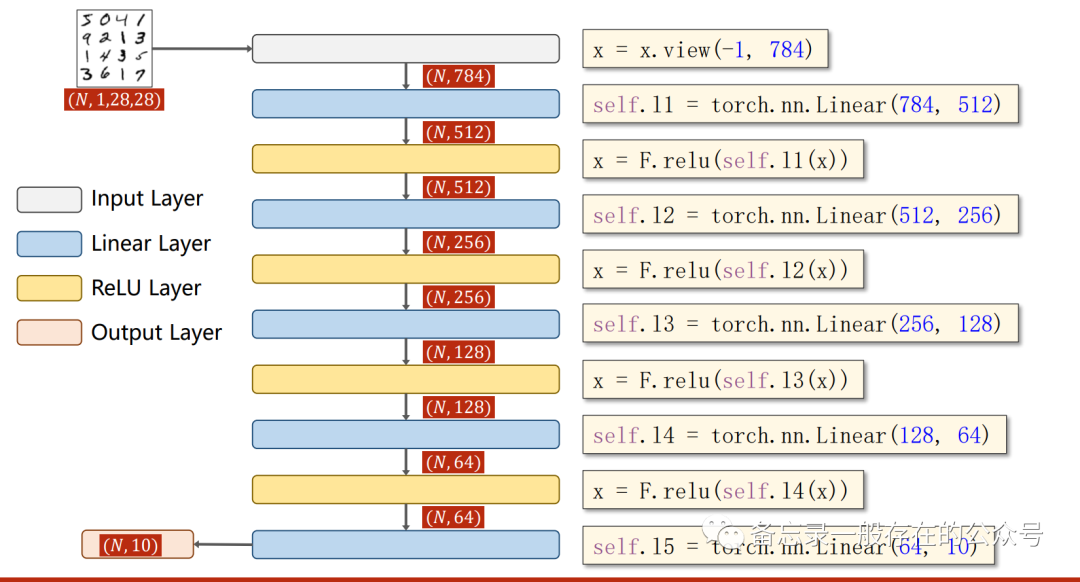Click the x = x.view(-1, 784) code box
The width and height of the screenshot is (1080, 582).
(705, 48)
